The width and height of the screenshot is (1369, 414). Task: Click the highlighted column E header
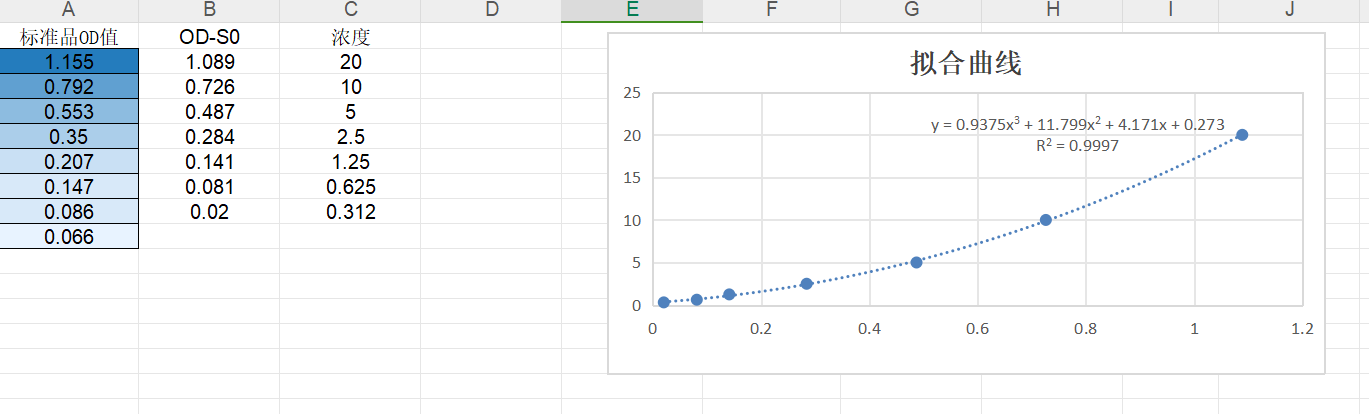click(x=631, y=10)
